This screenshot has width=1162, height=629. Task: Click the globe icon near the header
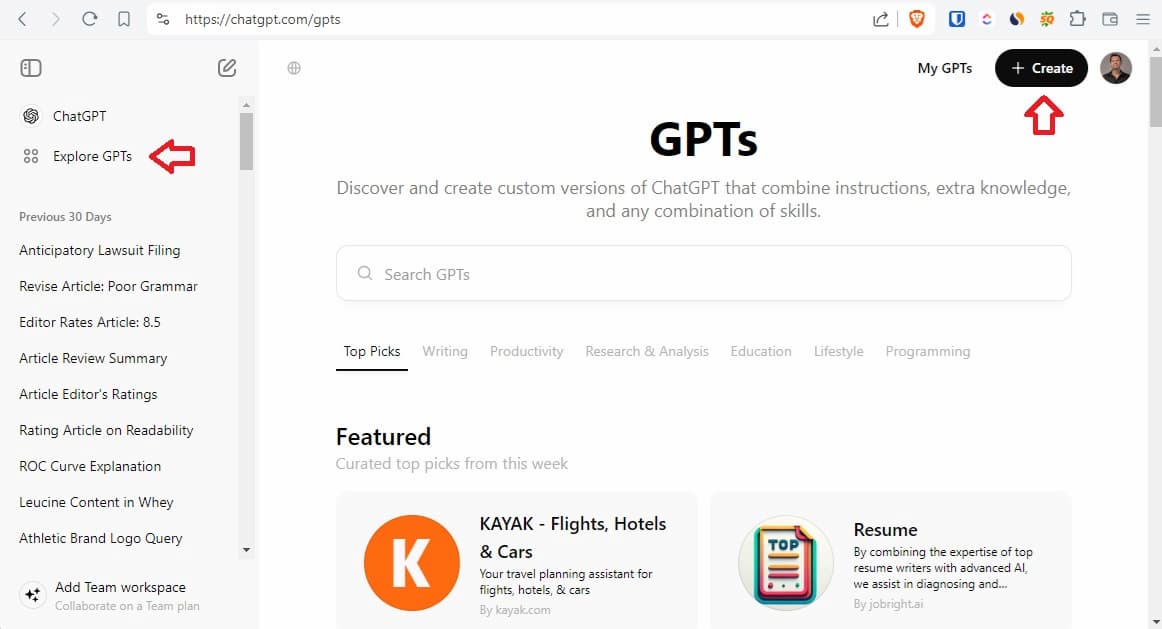click(294, 68)
